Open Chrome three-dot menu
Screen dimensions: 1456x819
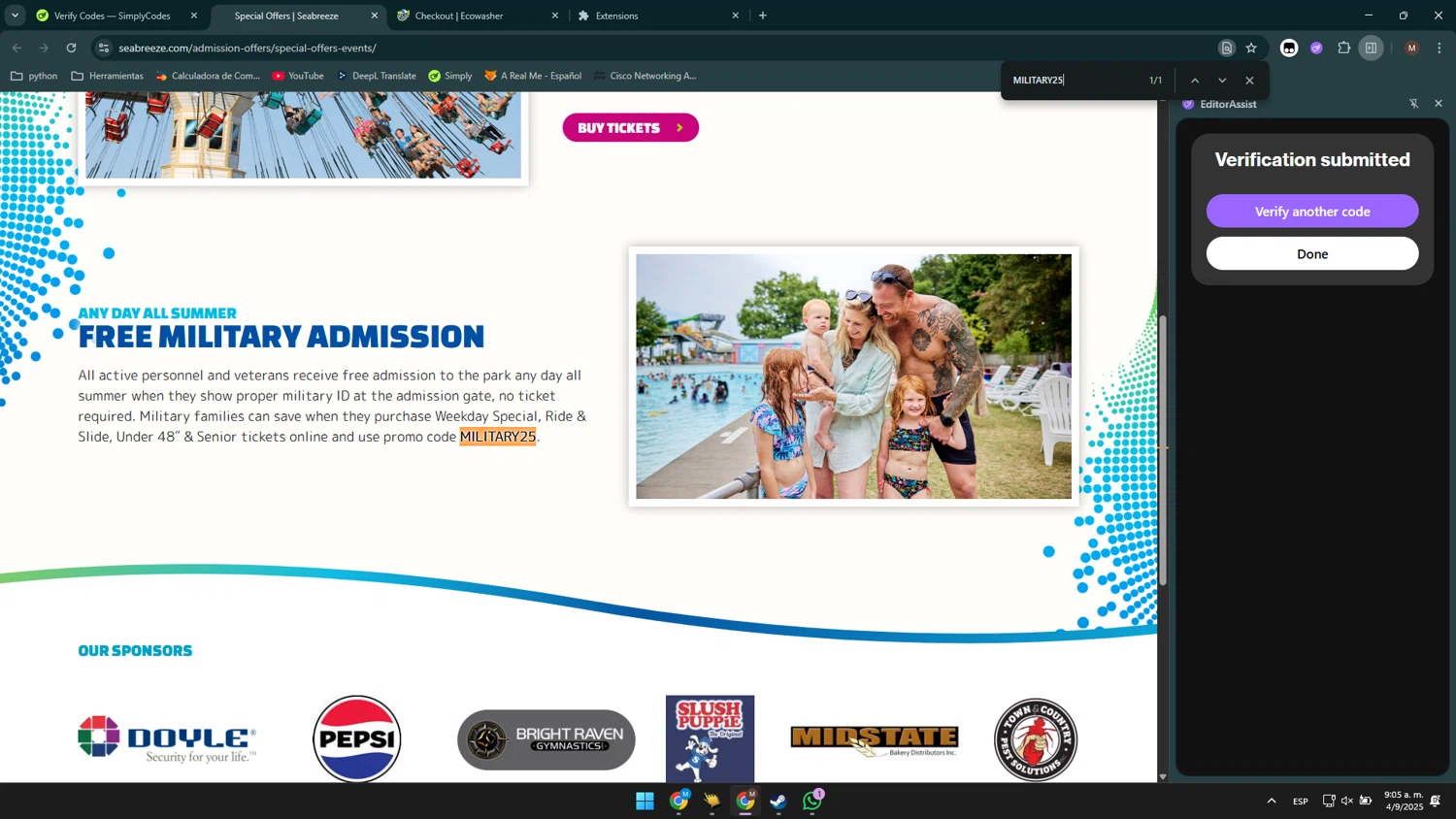click(x=1439, y=48)
